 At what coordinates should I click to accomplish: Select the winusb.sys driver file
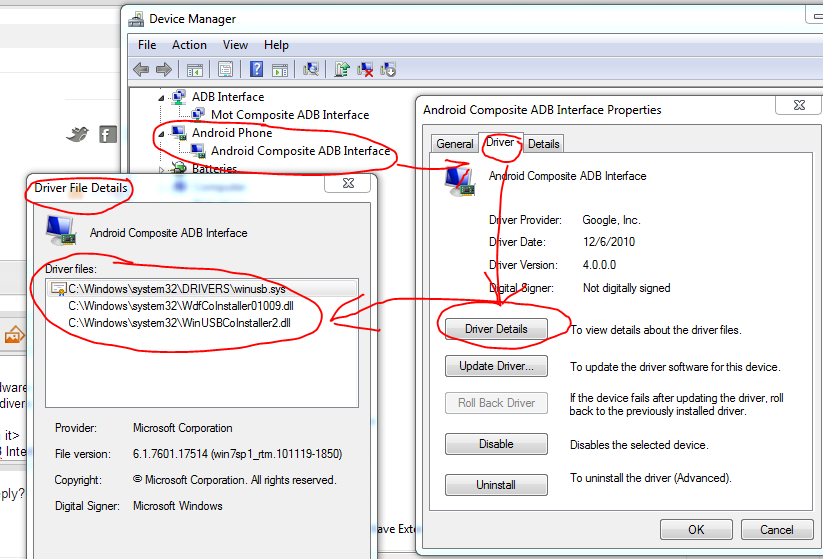point(202,289)
